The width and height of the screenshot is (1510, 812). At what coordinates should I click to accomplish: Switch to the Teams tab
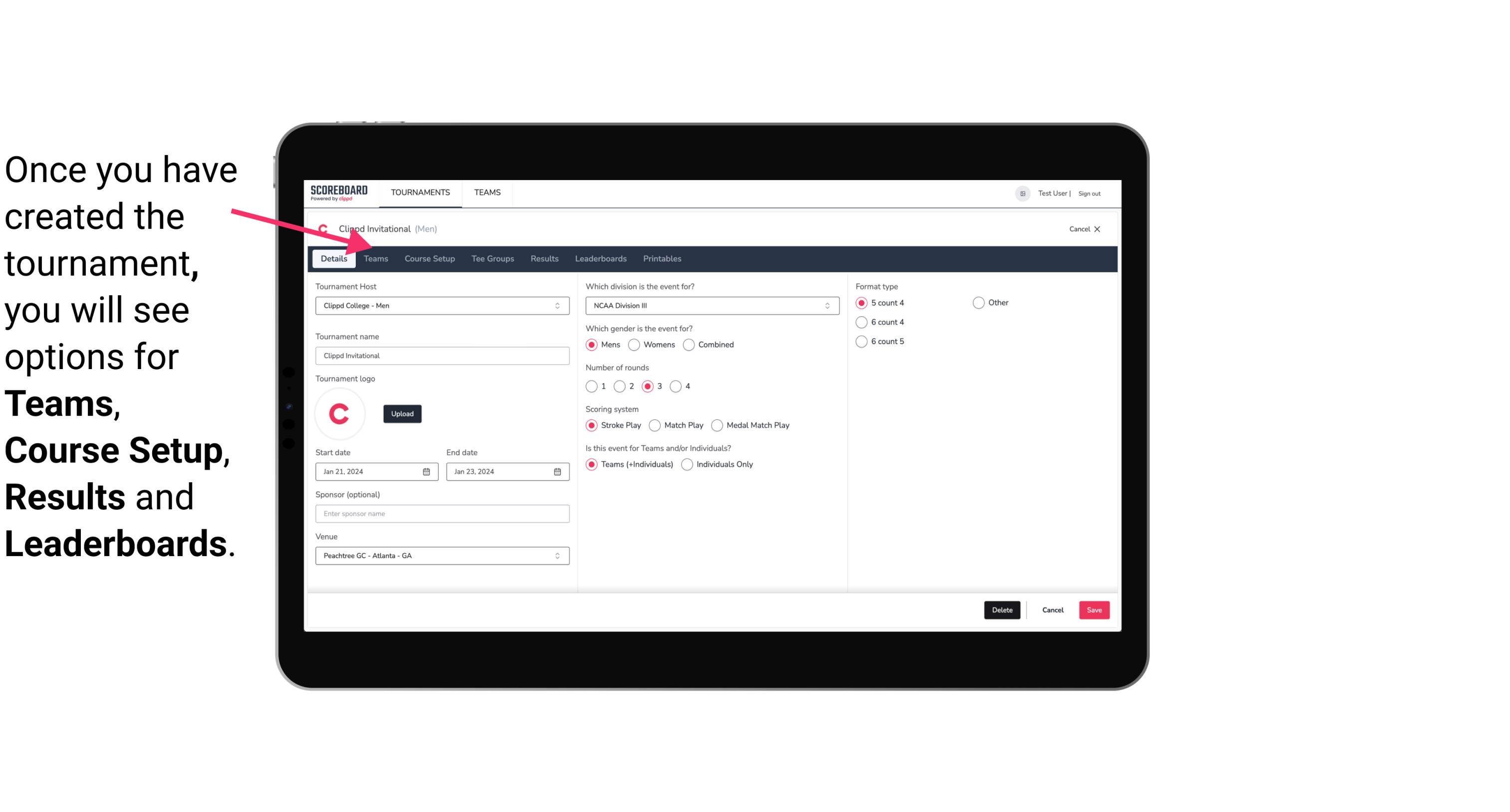click(x=375, y=258)
